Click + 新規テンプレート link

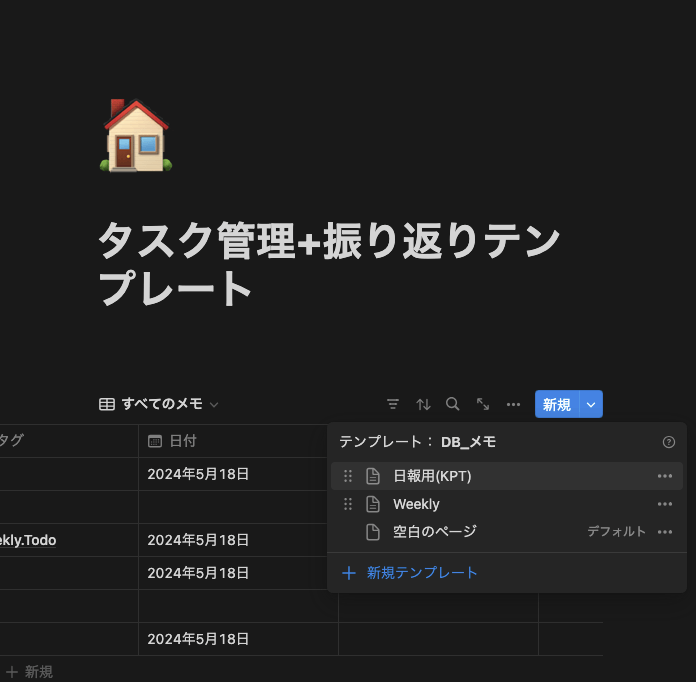pyautogui.click(x=409, y=573)
